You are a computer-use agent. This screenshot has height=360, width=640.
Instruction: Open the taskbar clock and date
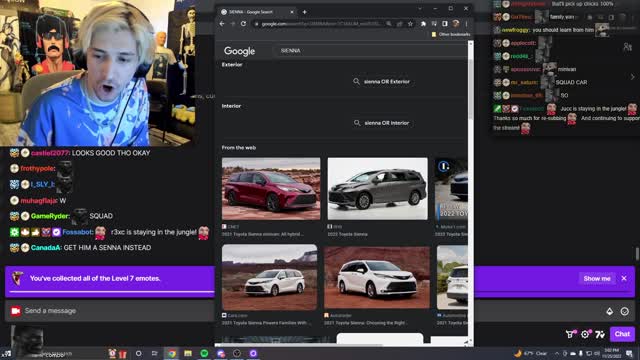click(x=611, y=353)
